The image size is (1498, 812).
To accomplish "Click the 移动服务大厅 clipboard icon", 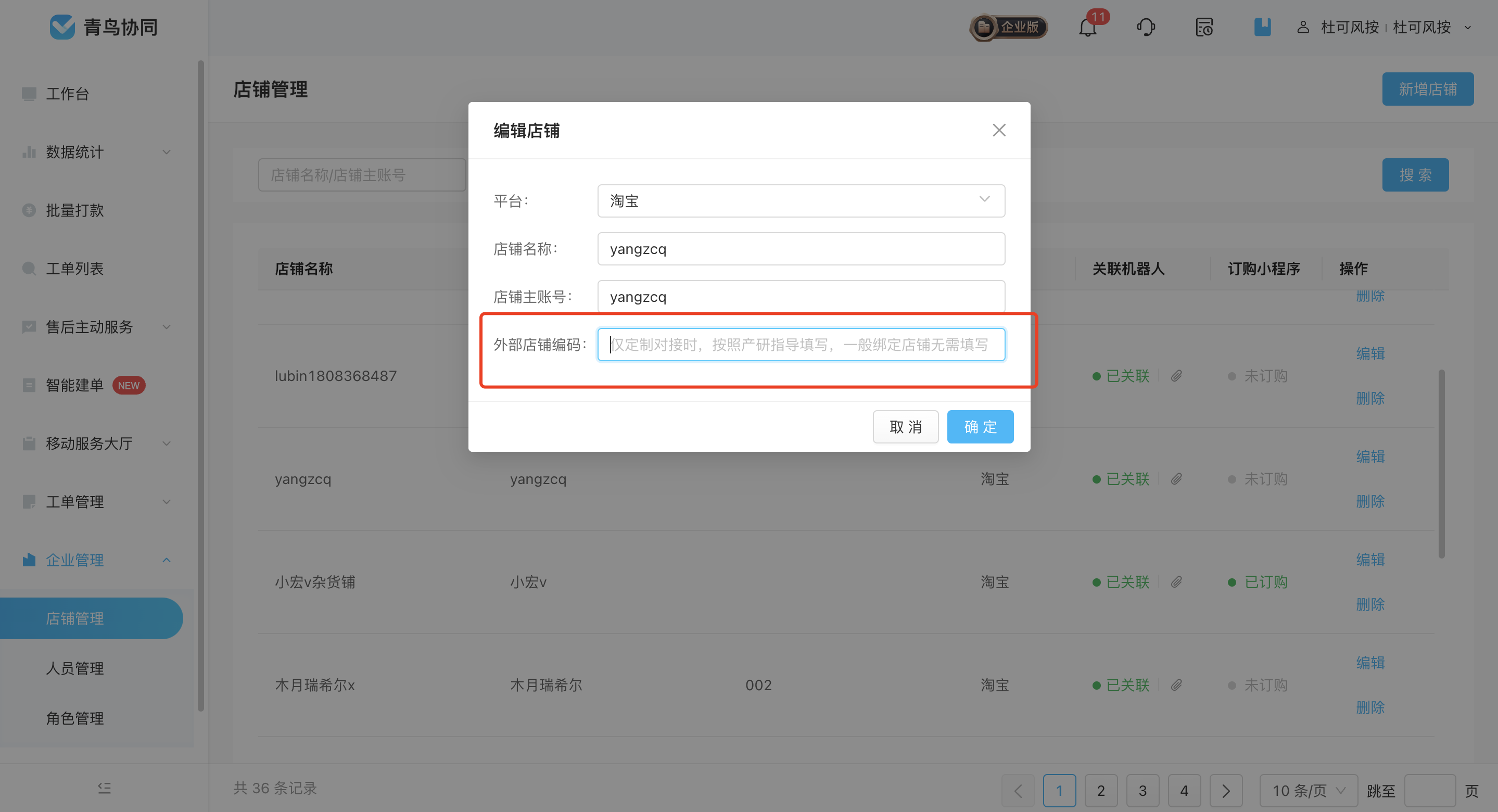I will click(x=29, y=443).
